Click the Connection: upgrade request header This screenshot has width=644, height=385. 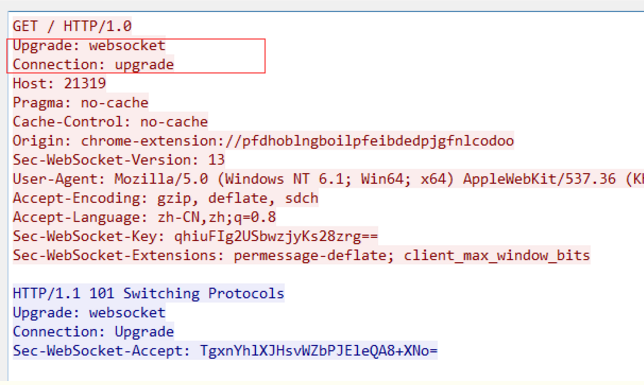pos(93,64)
